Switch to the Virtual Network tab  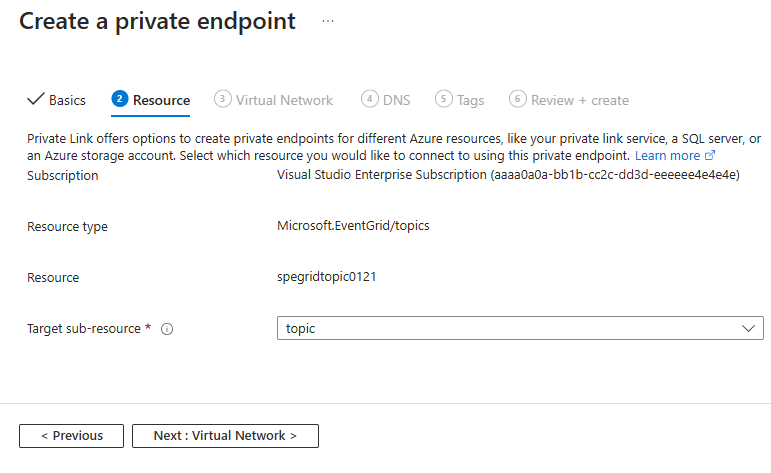click(x=284, y=100)
